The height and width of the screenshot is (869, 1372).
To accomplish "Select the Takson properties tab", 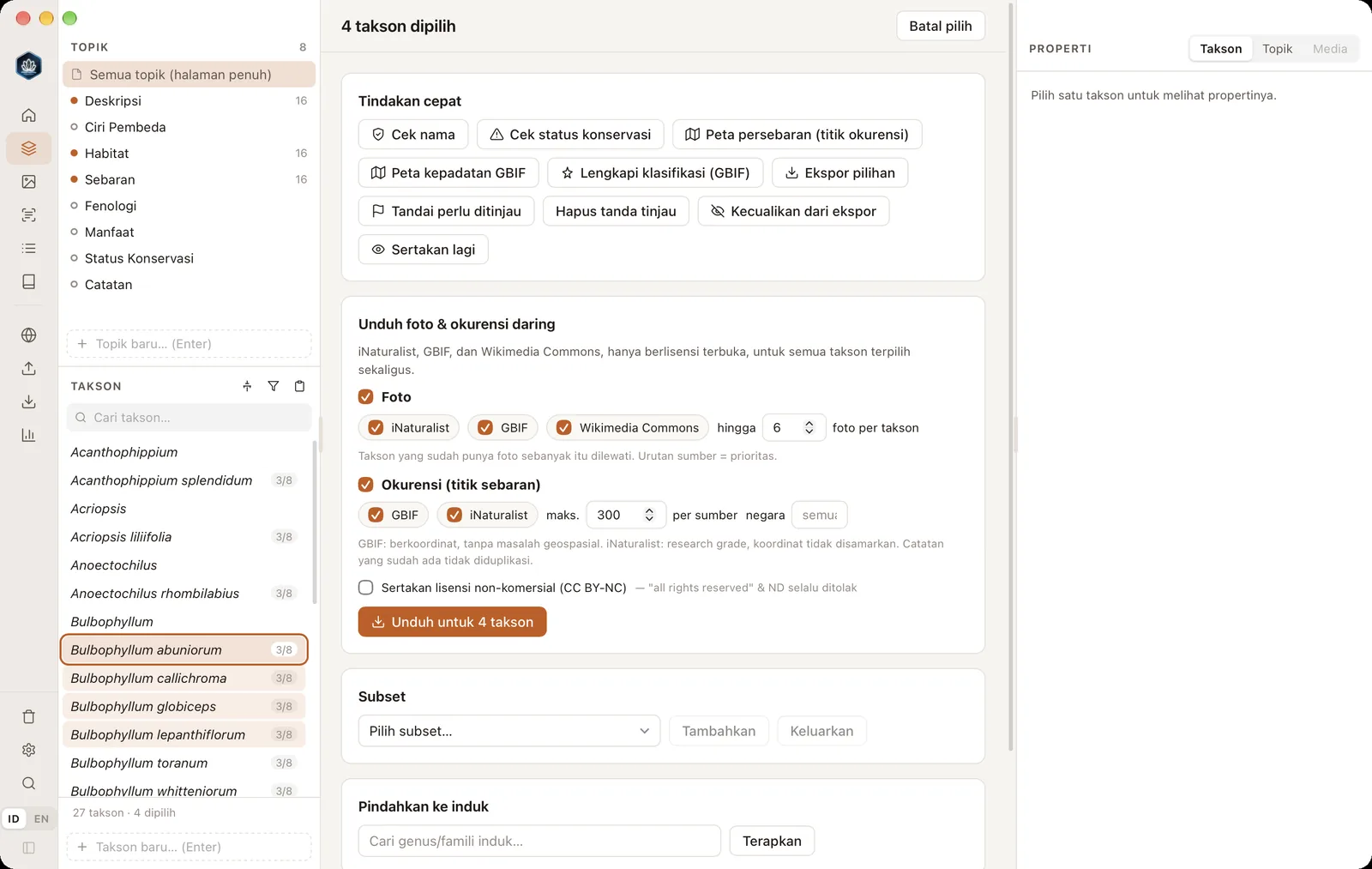I will click(1220, 49).
